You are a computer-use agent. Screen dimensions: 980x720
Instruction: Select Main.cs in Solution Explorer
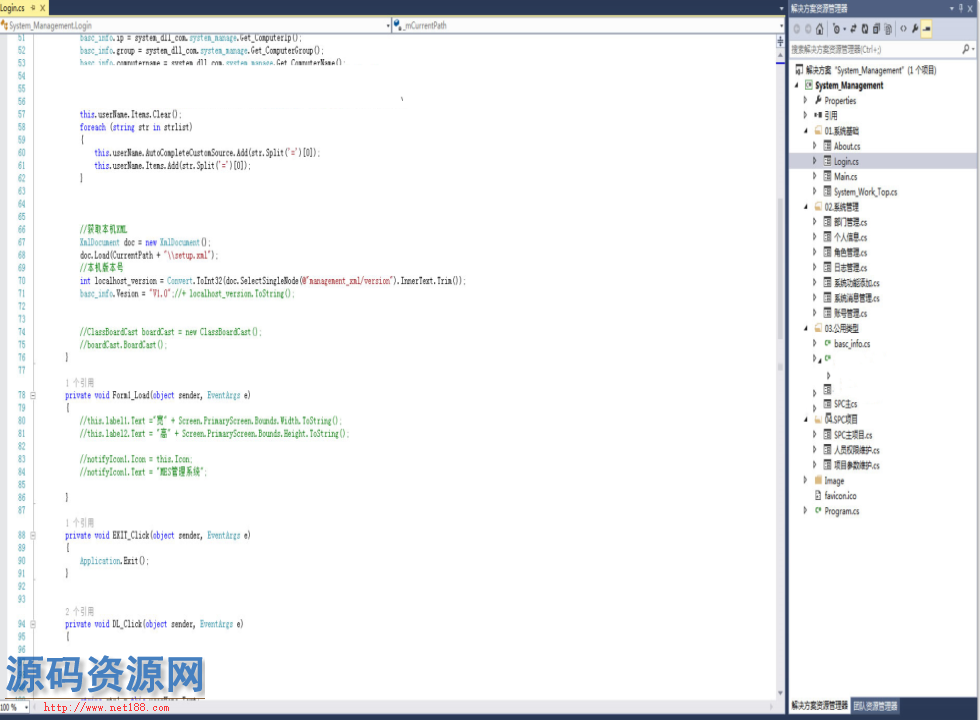846,176
